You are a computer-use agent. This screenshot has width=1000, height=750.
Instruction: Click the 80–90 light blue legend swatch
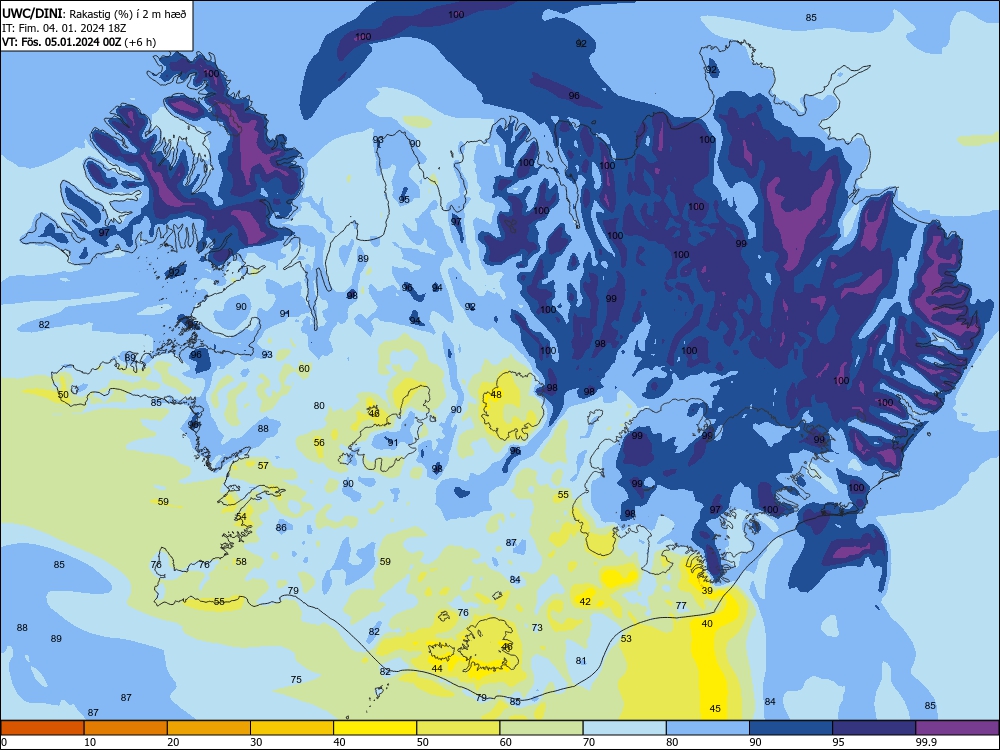click(708, 728)
